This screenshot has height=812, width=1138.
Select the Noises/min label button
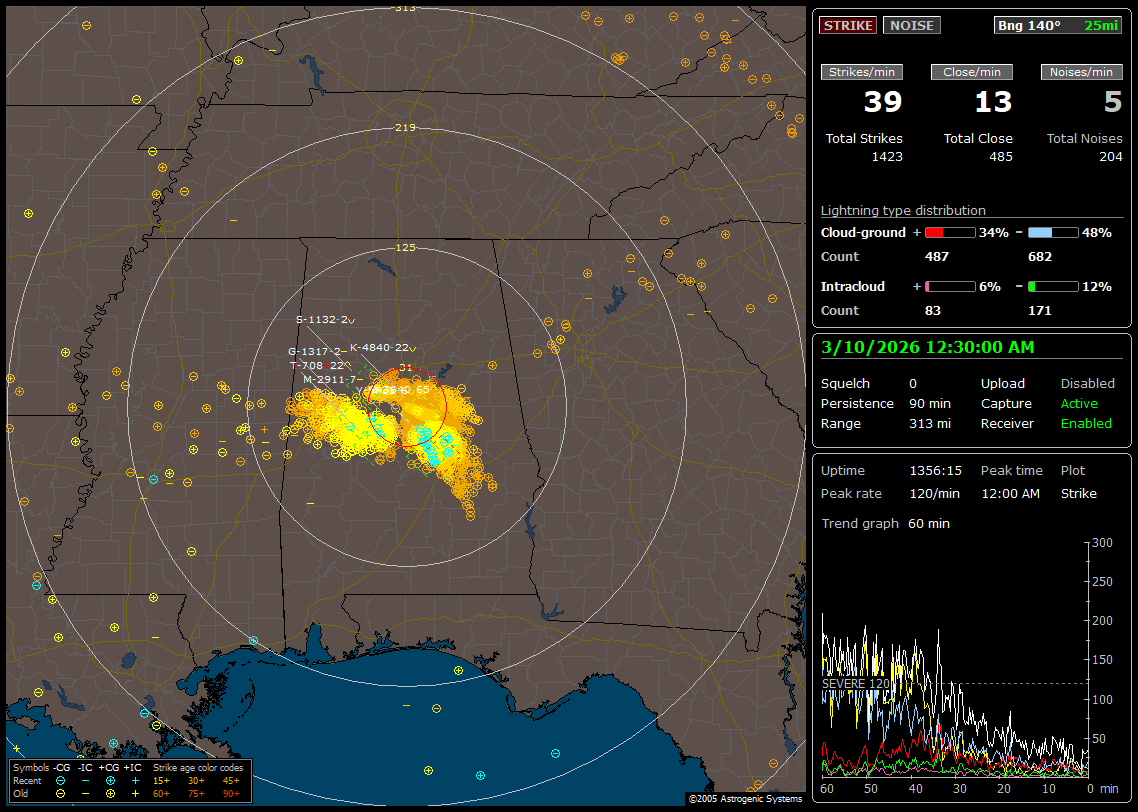1081,72
